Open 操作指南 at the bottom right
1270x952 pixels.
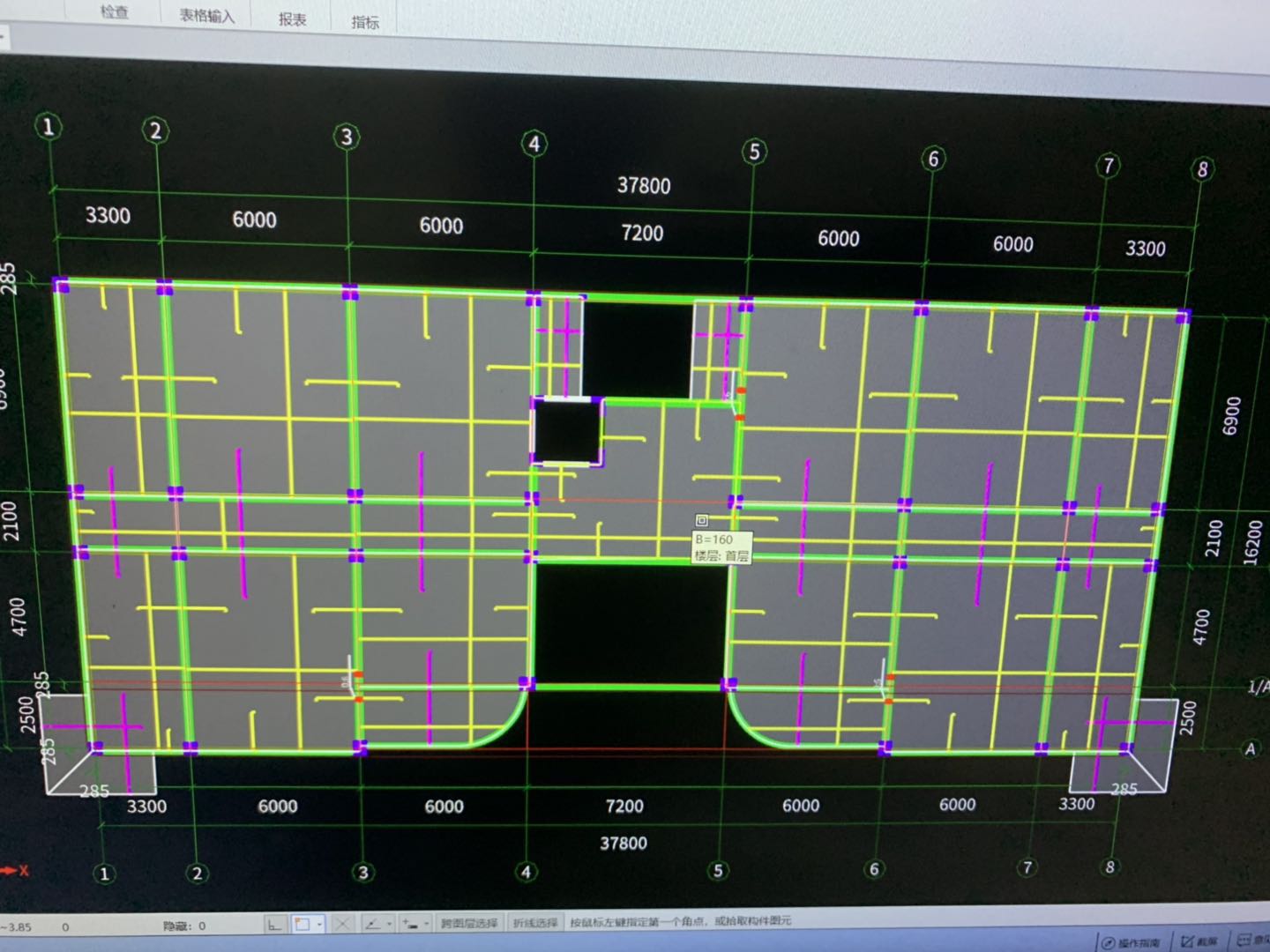(x=1132, y=942)
